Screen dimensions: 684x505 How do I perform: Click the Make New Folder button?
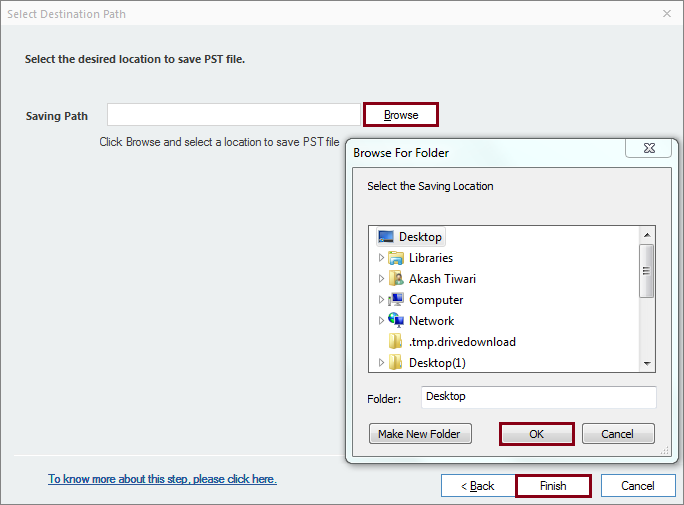(x=420, y=434)
